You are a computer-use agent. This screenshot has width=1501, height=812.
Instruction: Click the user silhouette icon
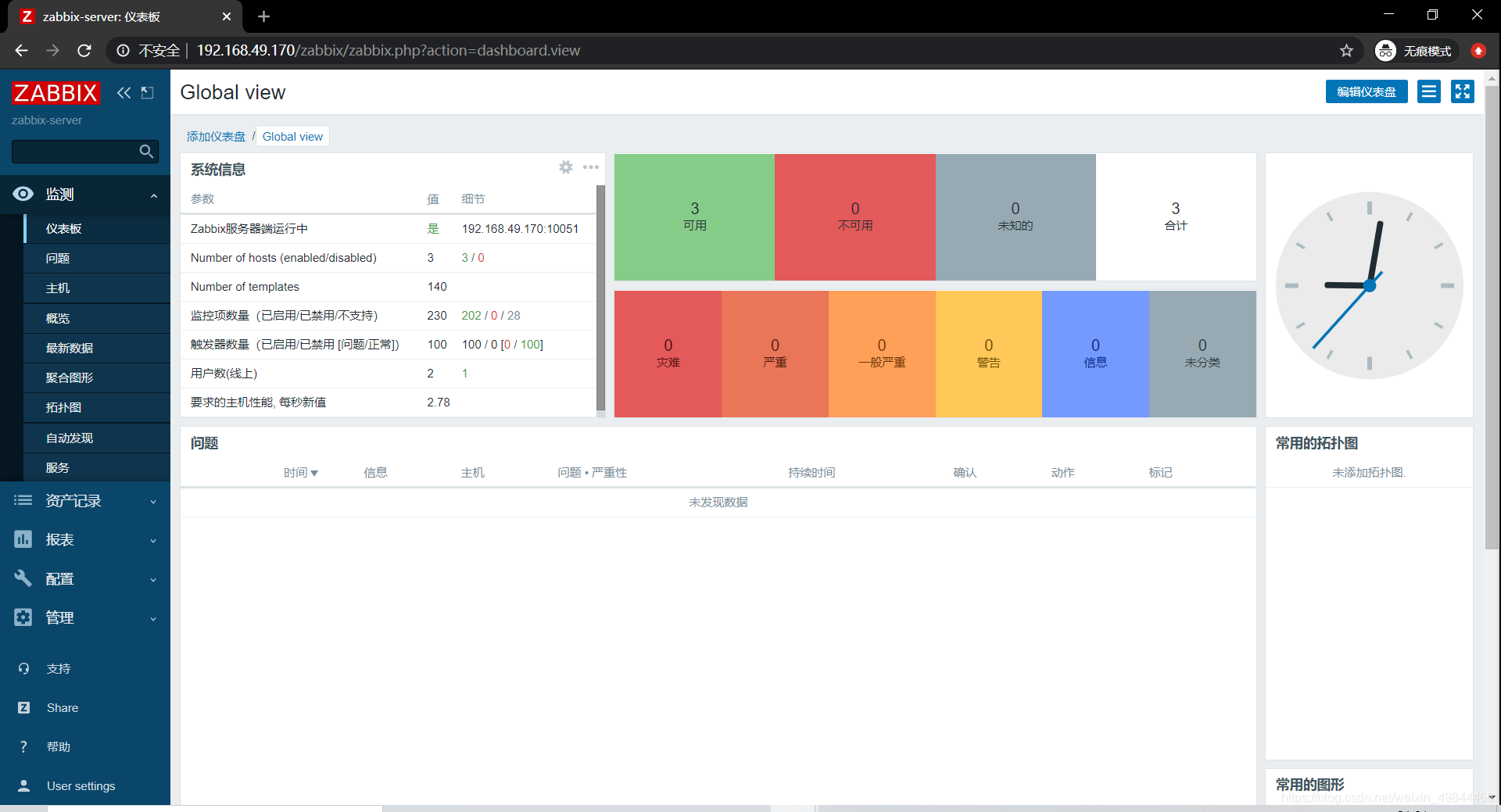pyautogui.click(x=23, y=786)
